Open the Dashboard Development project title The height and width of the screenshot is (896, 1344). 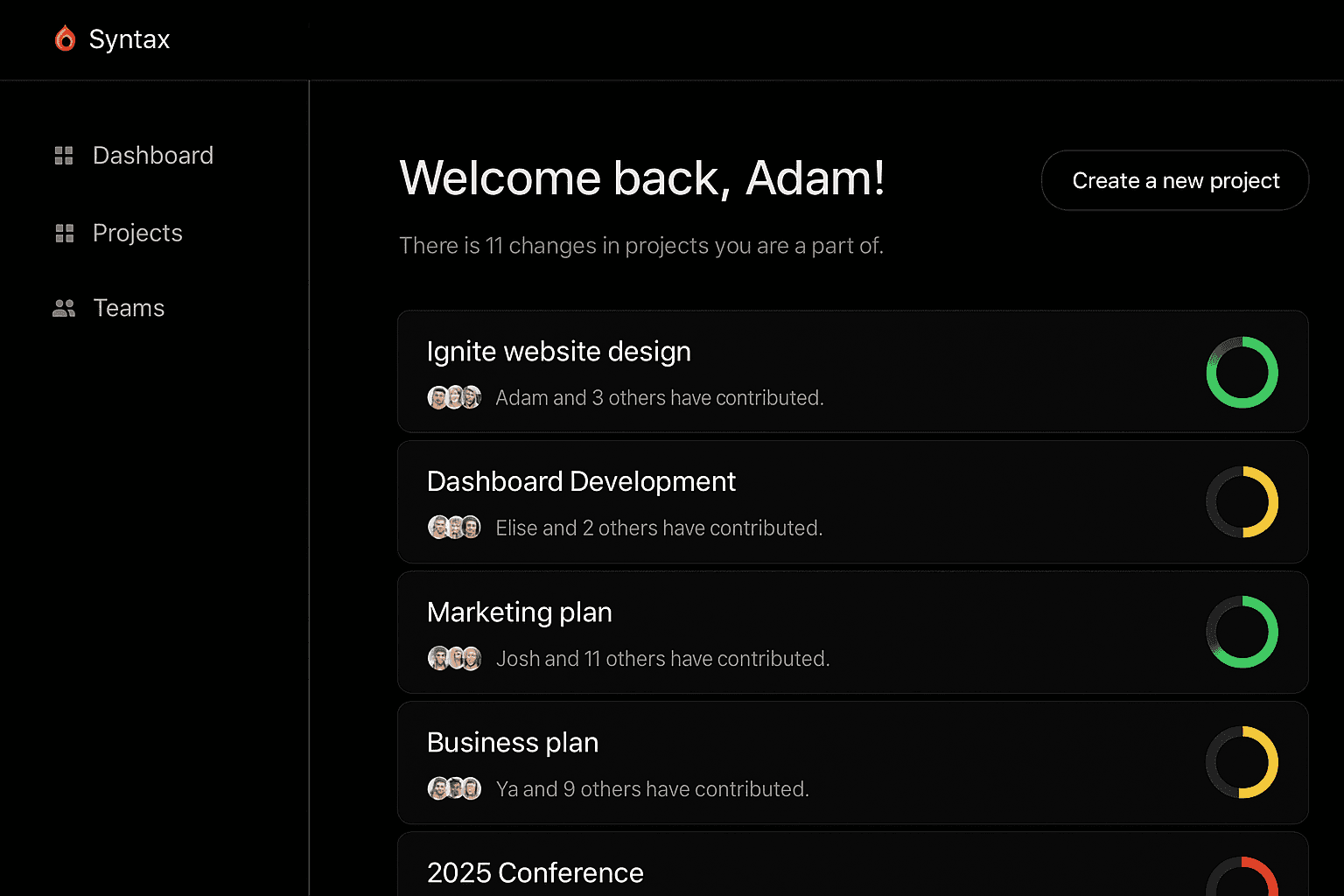tap(581, 482)
